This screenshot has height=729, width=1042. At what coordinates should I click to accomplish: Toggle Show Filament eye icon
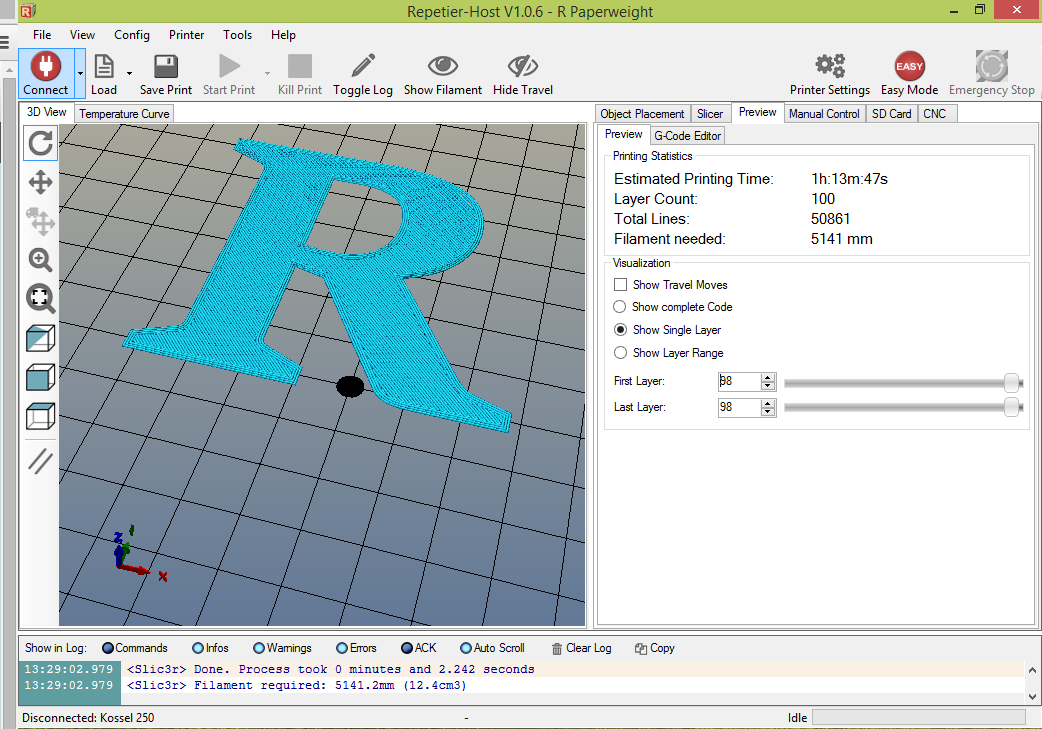click(x=443, y=66)
